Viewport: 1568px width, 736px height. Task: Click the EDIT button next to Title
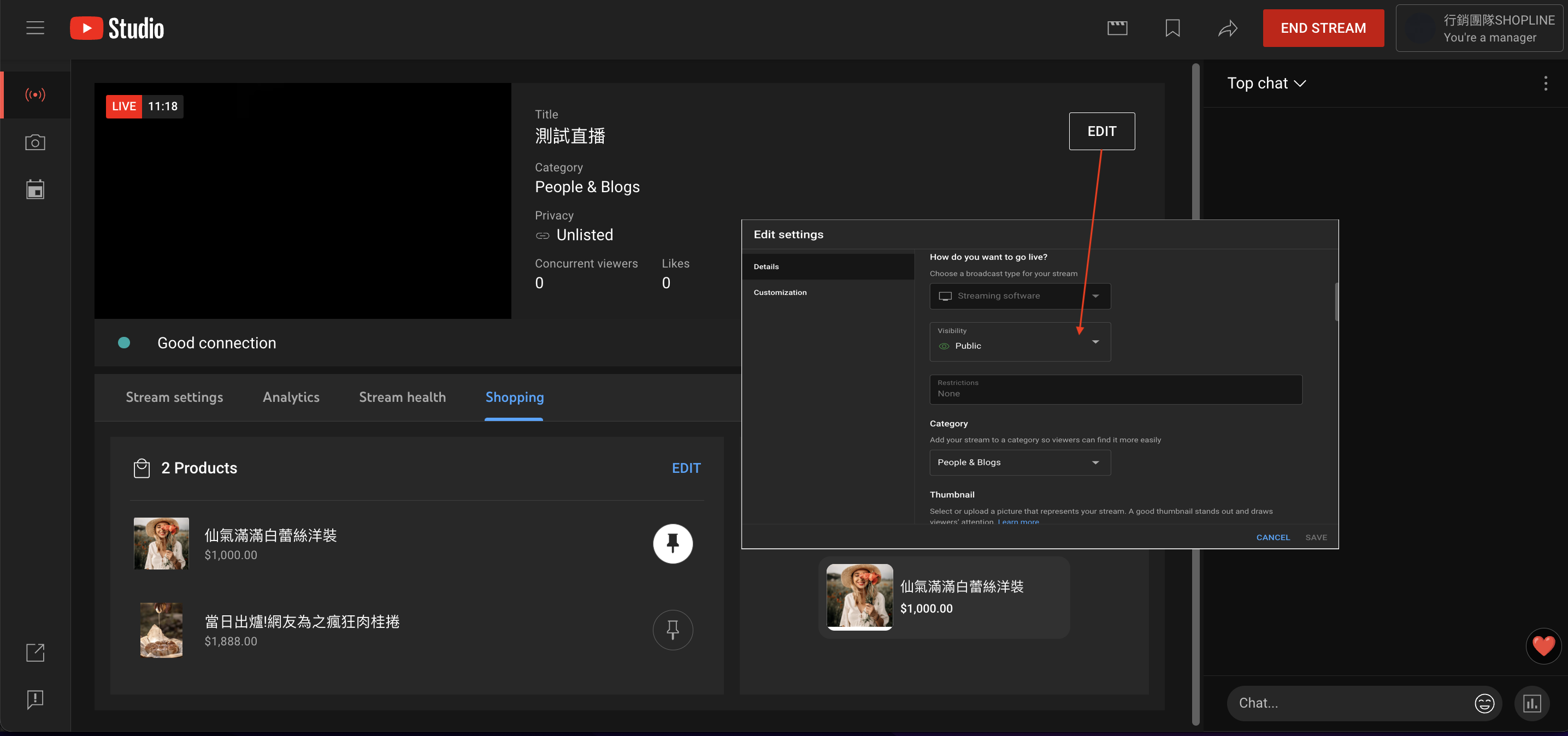1101,132
